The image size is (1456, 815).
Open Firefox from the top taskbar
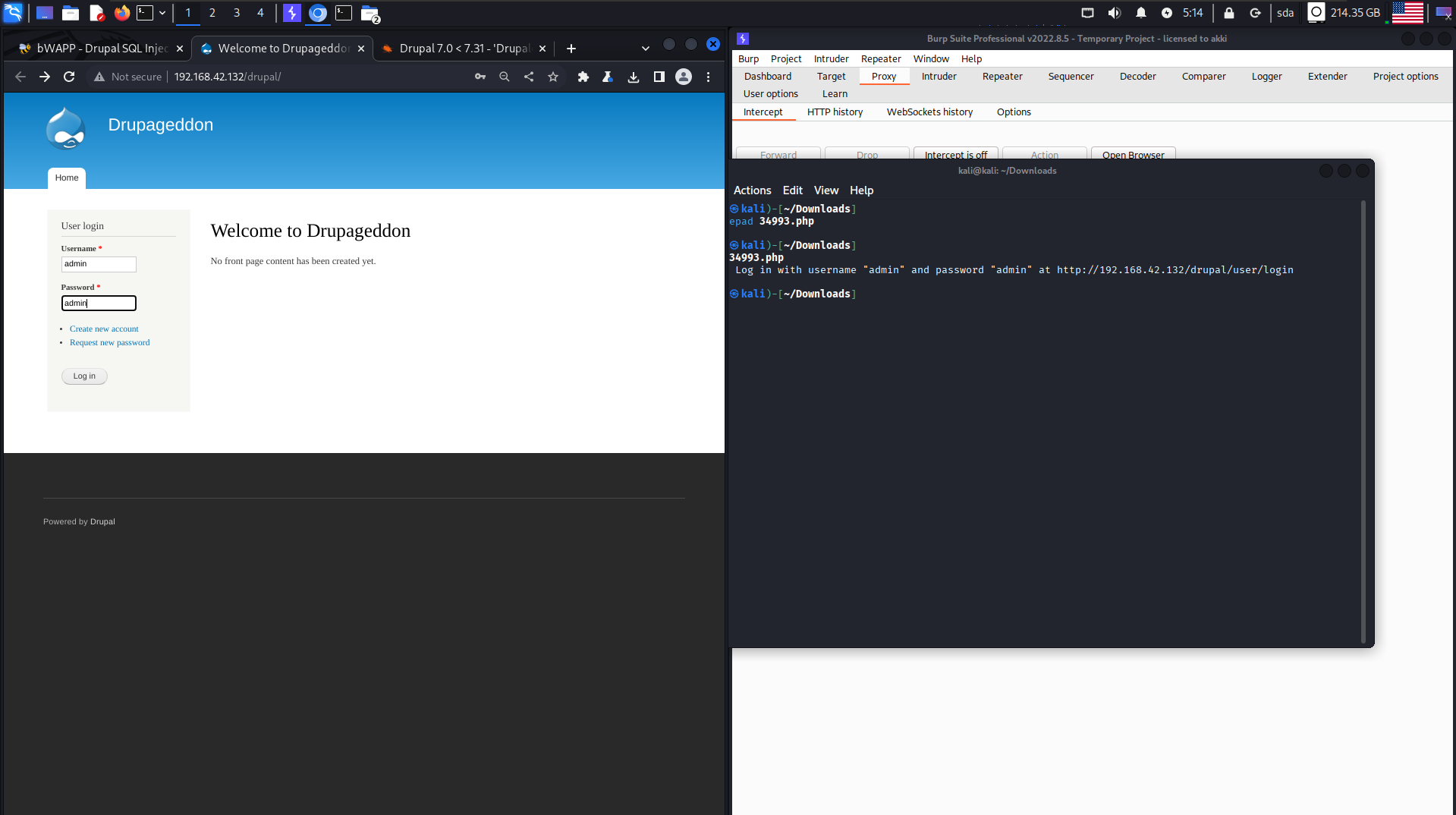tap(121, 13)
